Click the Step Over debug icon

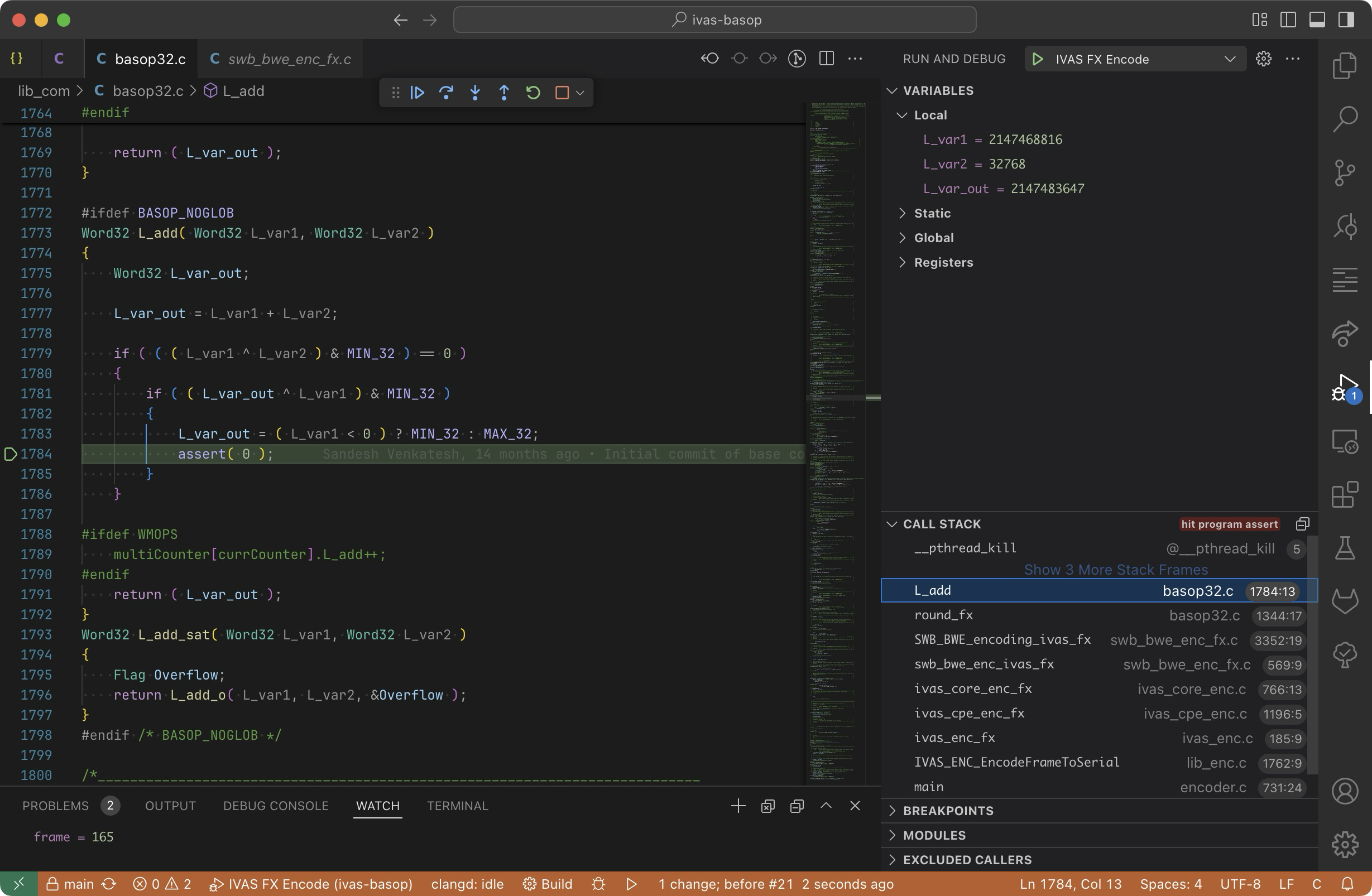(446, 92)
